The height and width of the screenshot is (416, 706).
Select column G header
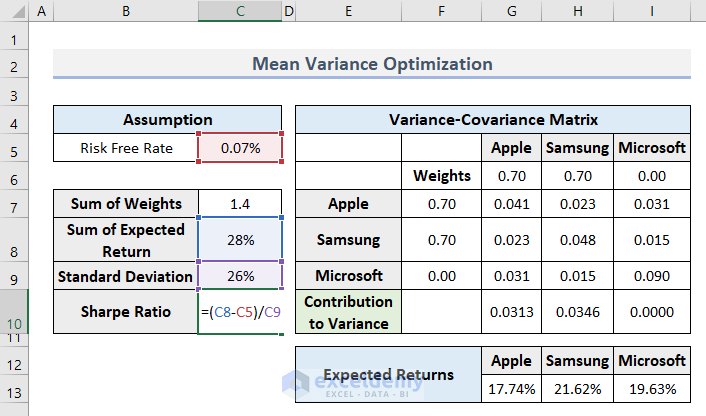pyautogui.click(x=512, y=11)
